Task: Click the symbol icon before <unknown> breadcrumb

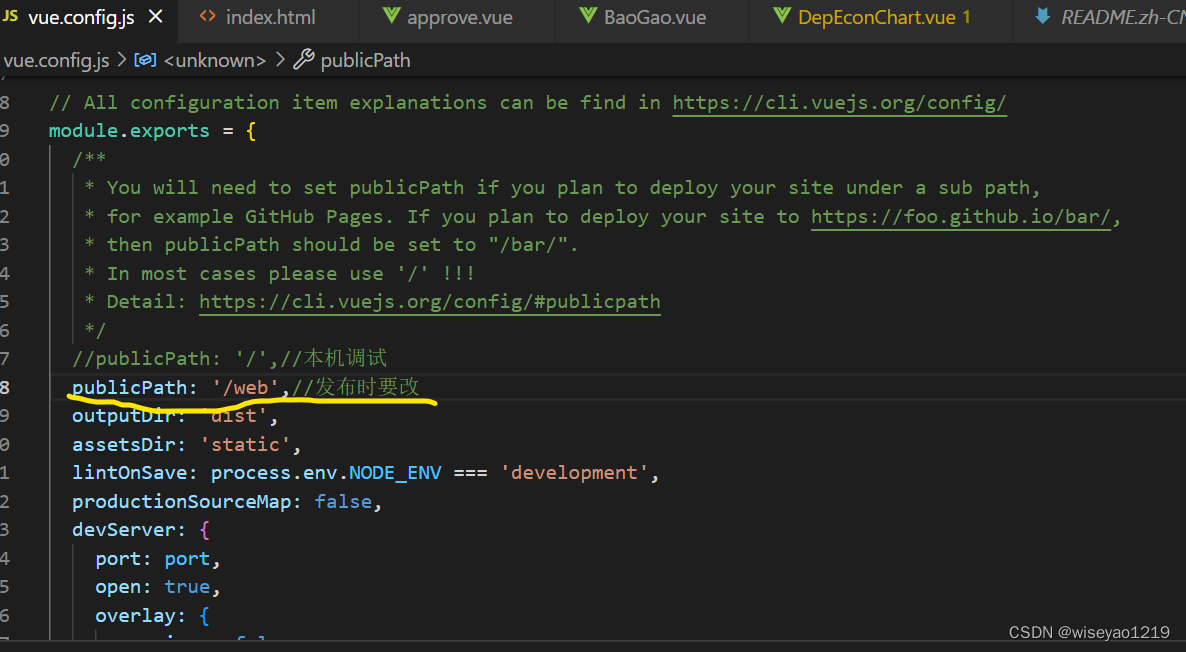Action: pos(145,60)
